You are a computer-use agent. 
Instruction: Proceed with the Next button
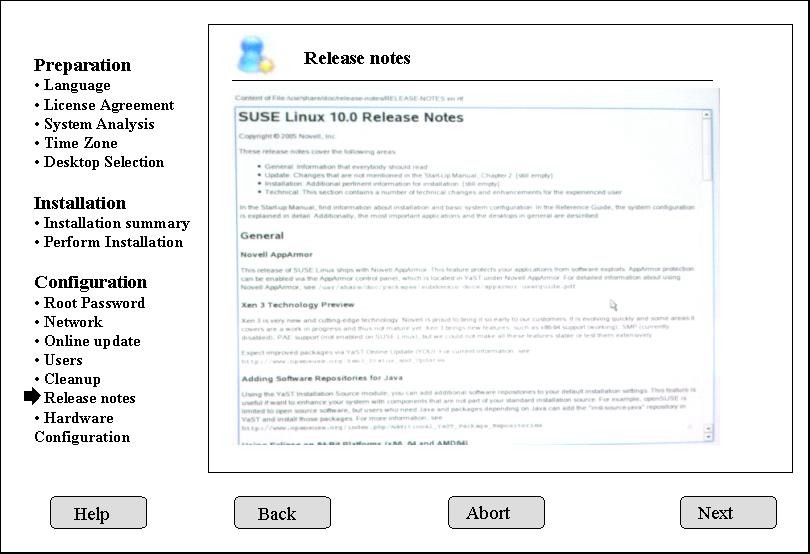(728, 513)
